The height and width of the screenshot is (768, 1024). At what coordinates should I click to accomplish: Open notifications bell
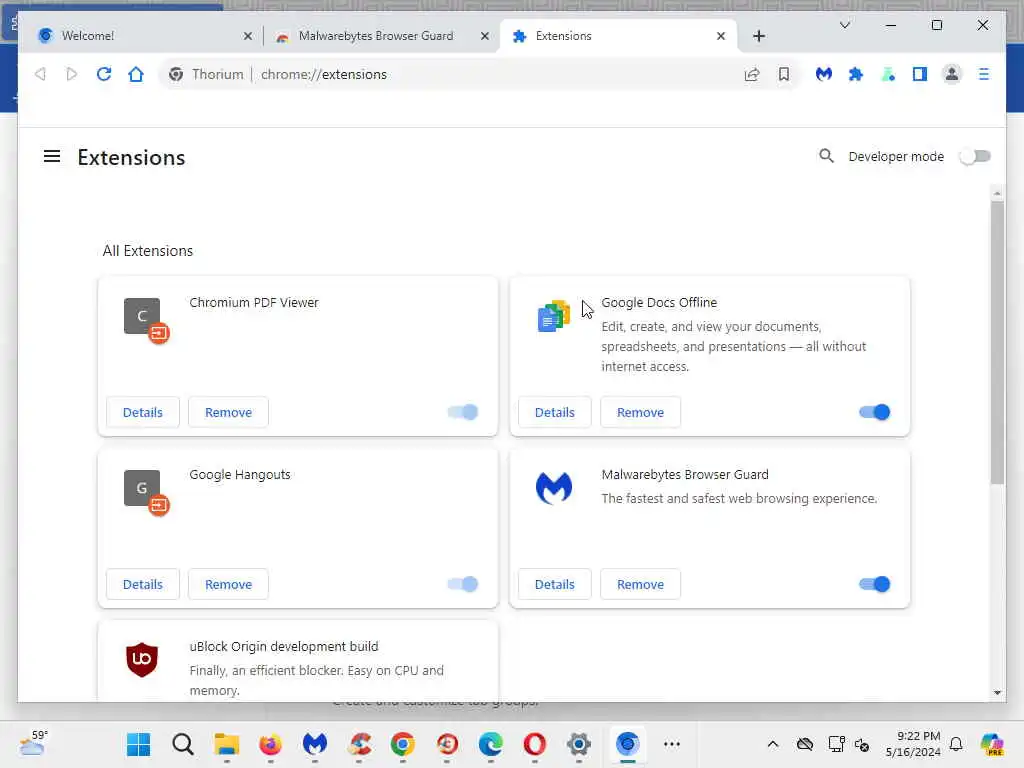955,744
